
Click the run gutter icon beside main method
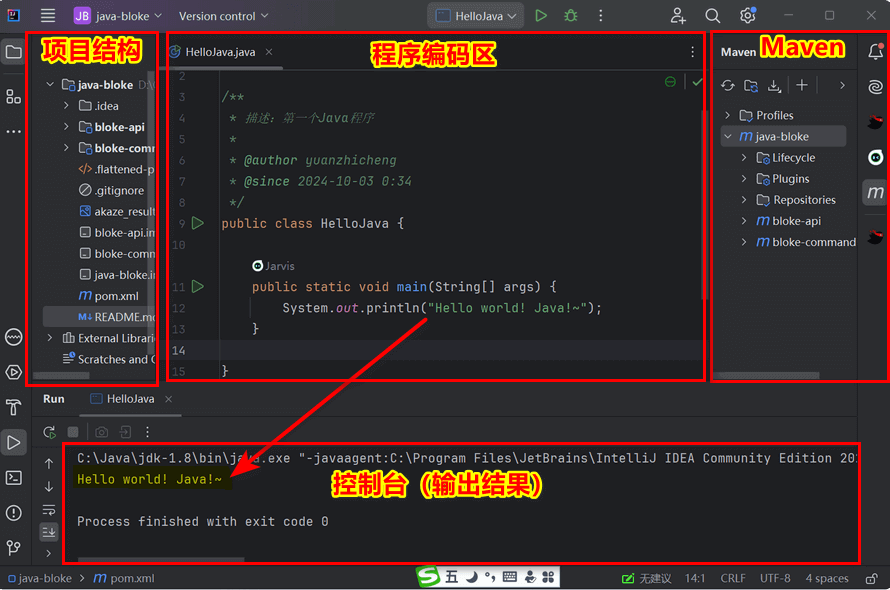(x=198, y=287)
